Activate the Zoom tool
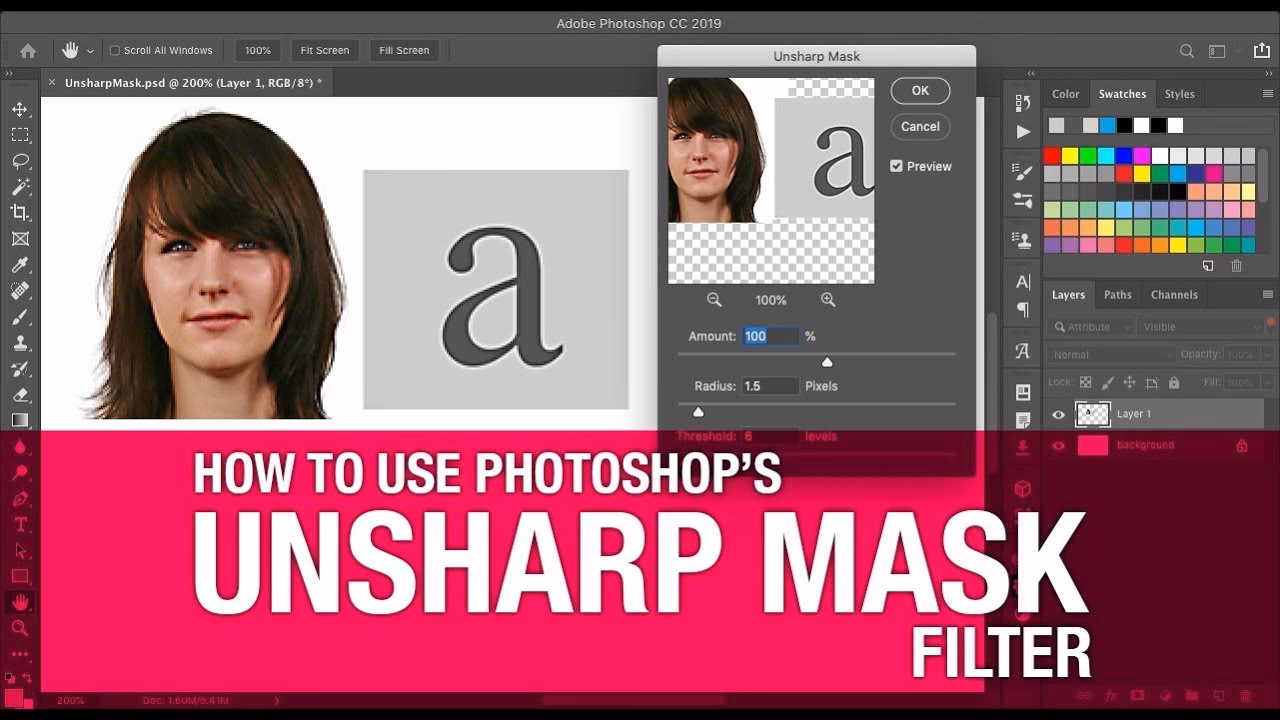1280x720 pixels. (x=20, y=628)
